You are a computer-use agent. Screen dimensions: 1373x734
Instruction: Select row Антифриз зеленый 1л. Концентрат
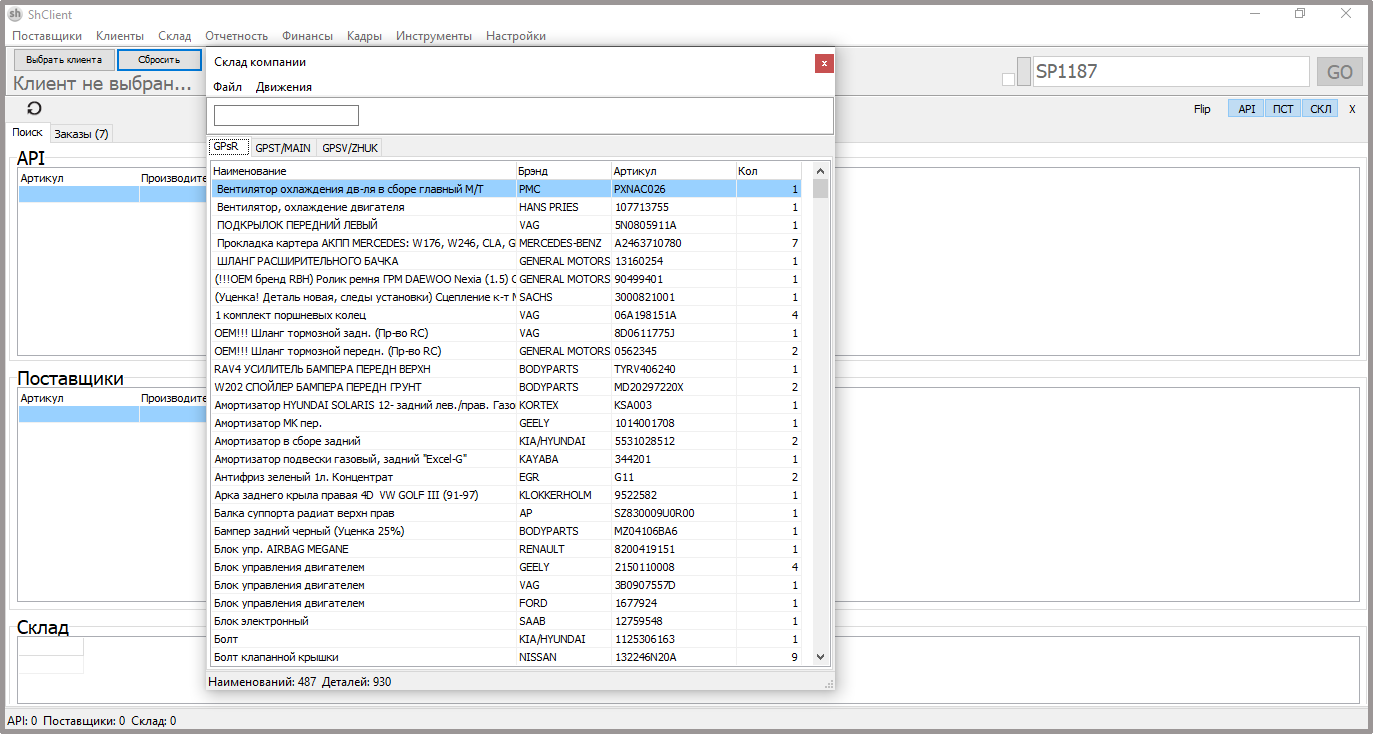pyautogui.click(x=506, y=477)
